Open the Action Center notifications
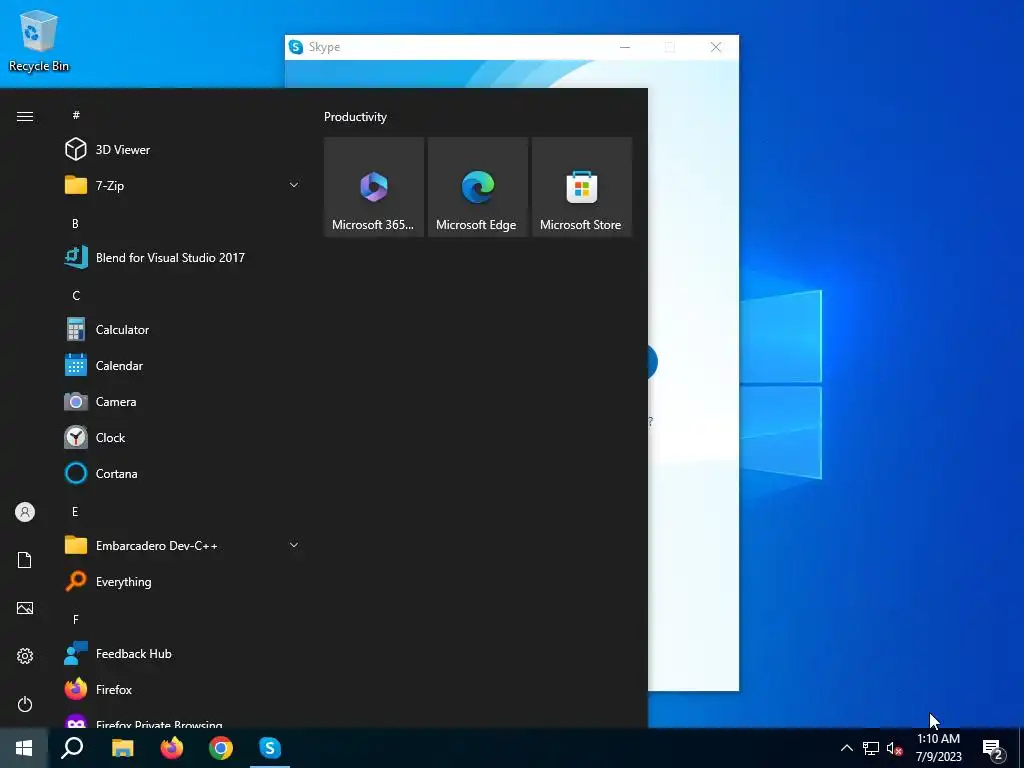Viewport: 1024px width, 768px height. pos(993,748)
